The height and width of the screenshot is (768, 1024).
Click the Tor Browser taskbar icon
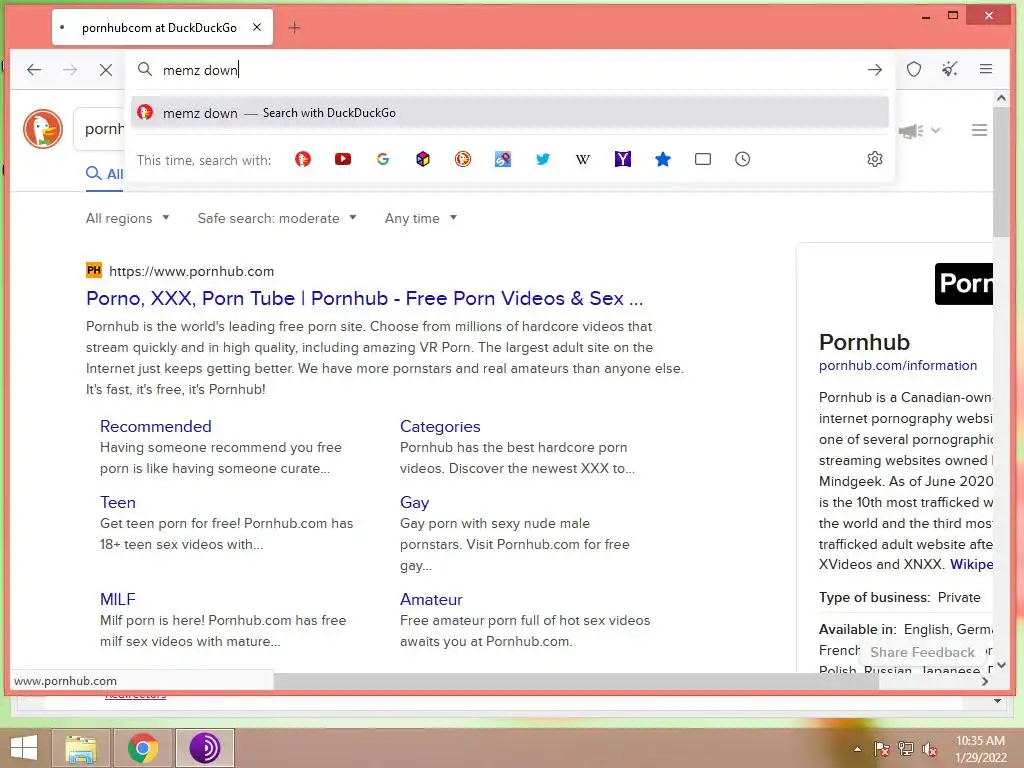204,748
